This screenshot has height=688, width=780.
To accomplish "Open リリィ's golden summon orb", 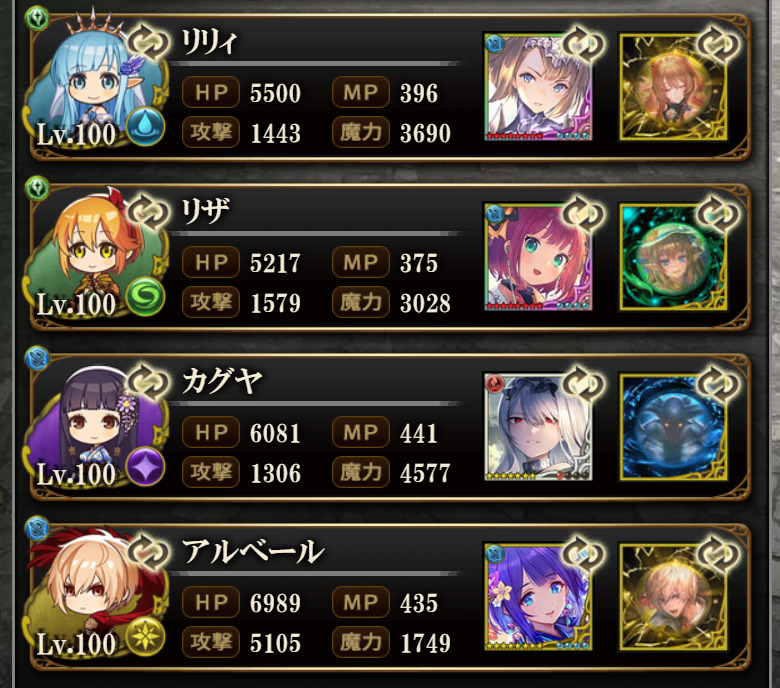I will (673, 87).
